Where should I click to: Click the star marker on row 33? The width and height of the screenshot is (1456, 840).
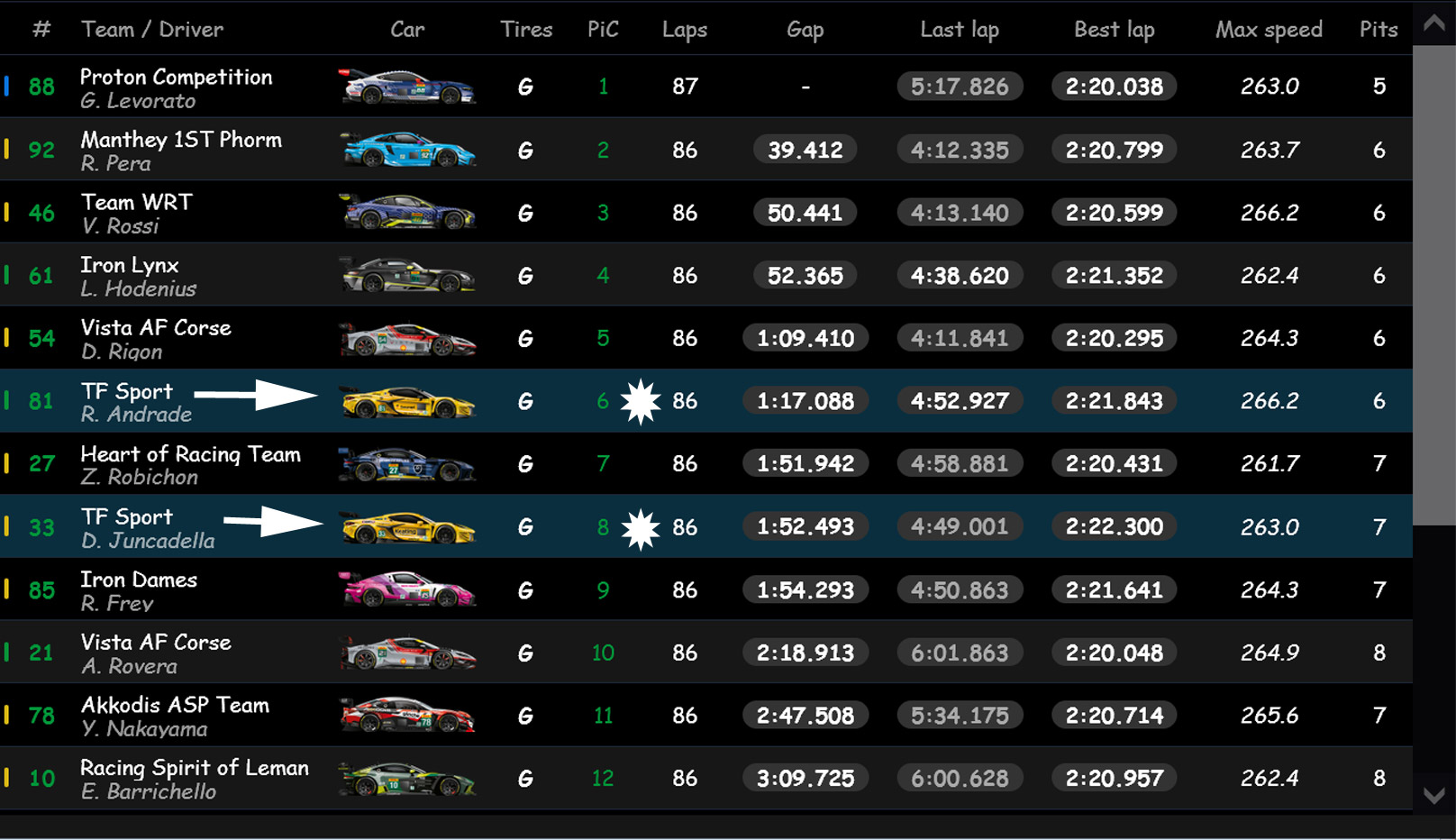pos(641,529)
